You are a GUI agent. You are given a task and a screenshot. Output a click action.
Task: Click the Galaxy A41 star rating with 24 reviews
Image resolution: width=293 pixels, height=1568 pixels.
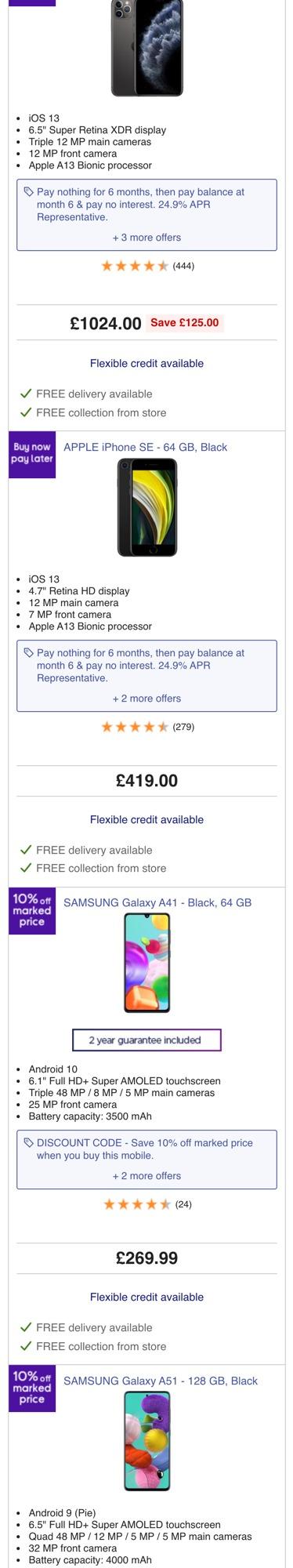147,1204
